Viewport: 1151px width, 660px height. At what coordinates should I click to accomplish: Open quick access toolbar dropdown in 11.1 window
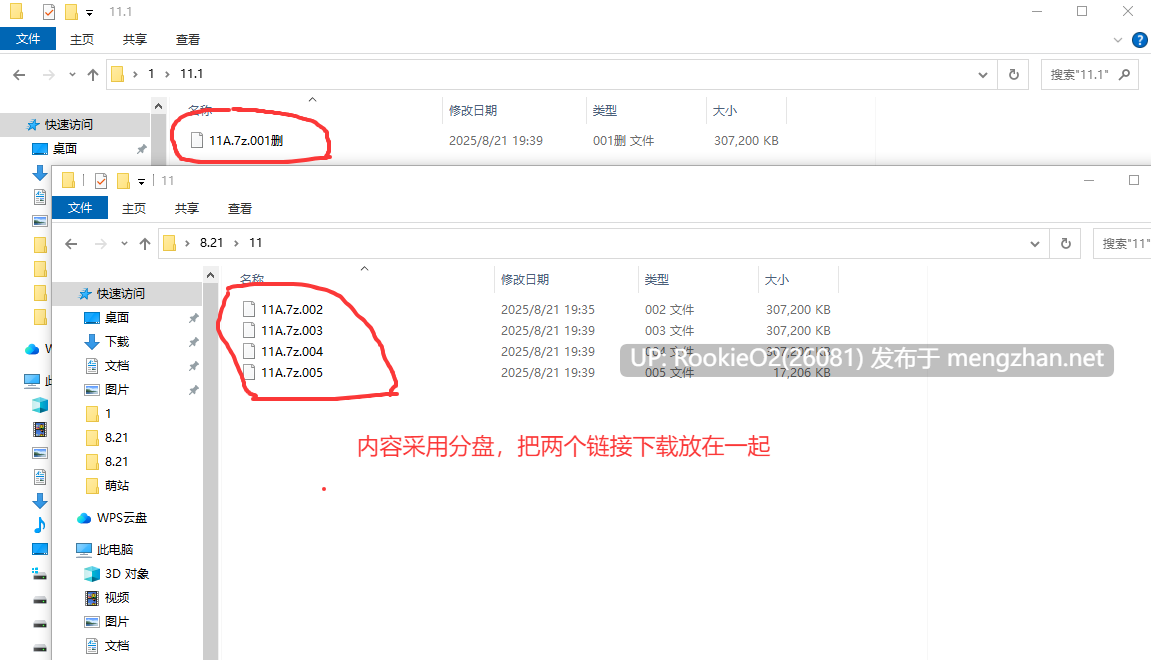tap(90, 12)
